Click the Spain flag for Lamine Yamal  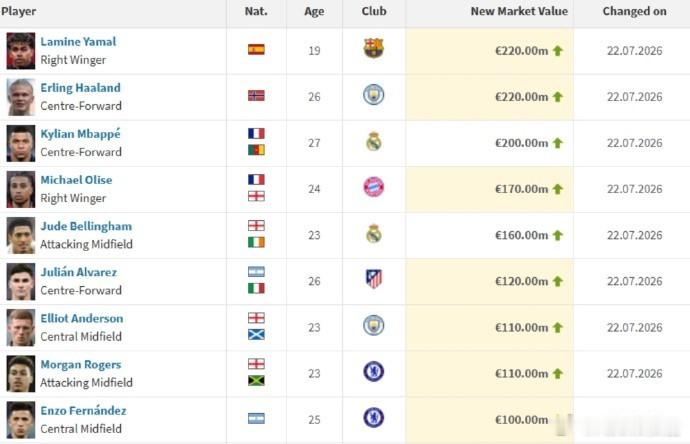(x=256, y=49)
